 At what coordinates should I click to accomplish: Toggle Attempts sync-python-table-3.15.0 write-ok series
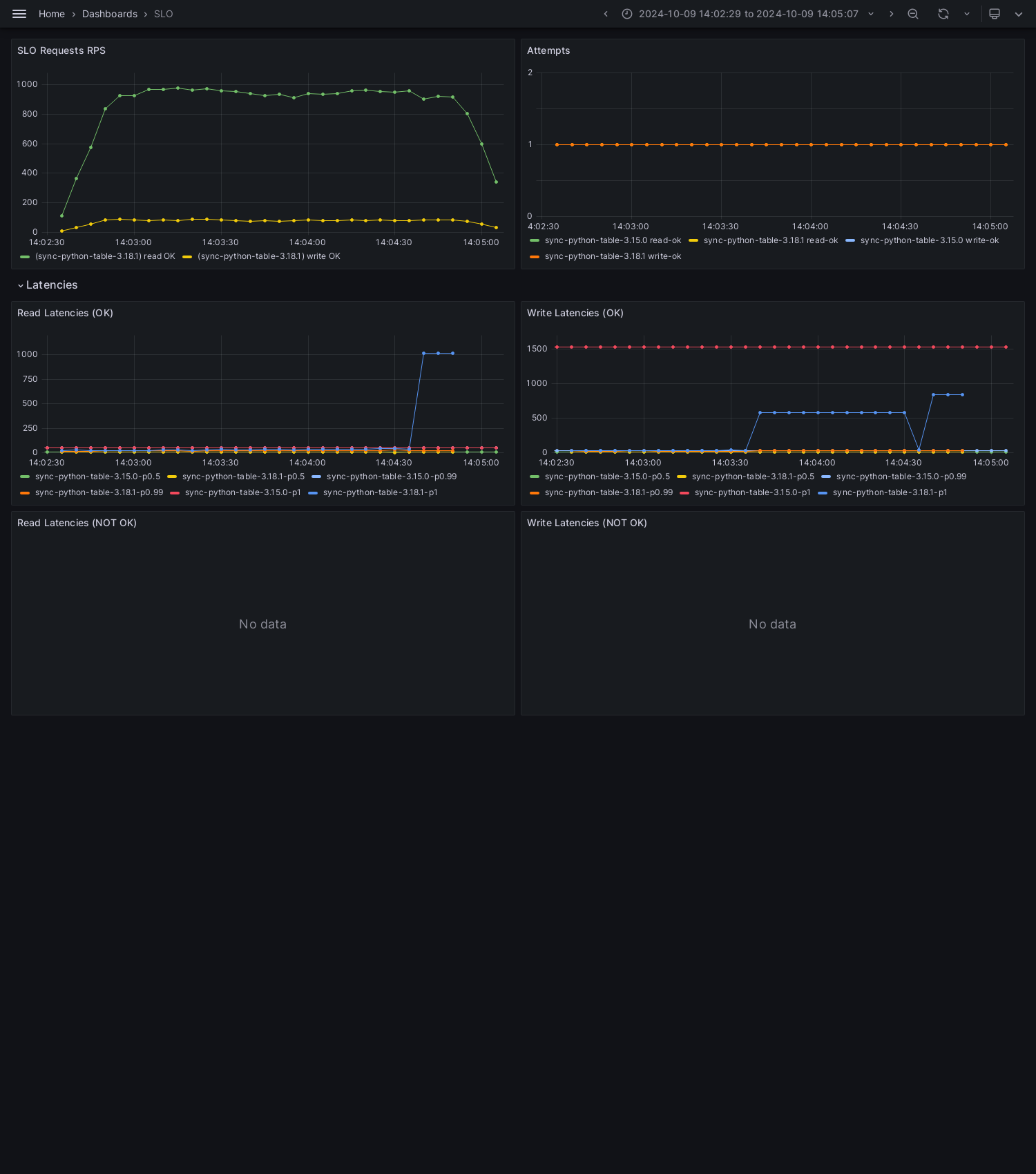click(x=930, y=240)
